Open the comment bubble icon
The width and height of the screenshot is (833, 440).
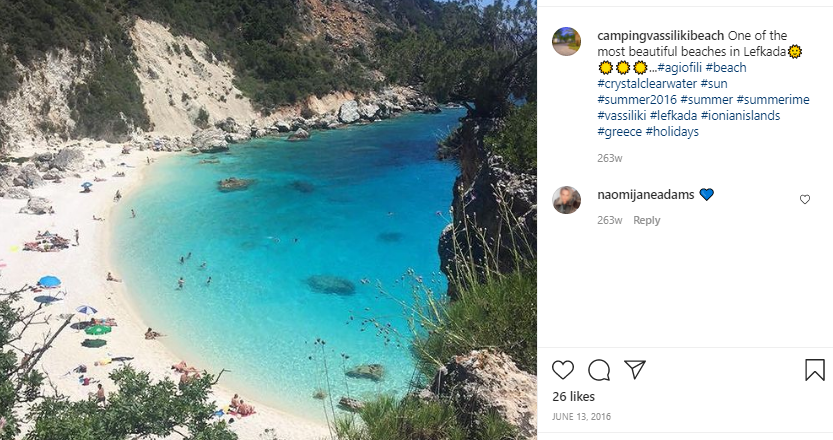tap(599, 370)
